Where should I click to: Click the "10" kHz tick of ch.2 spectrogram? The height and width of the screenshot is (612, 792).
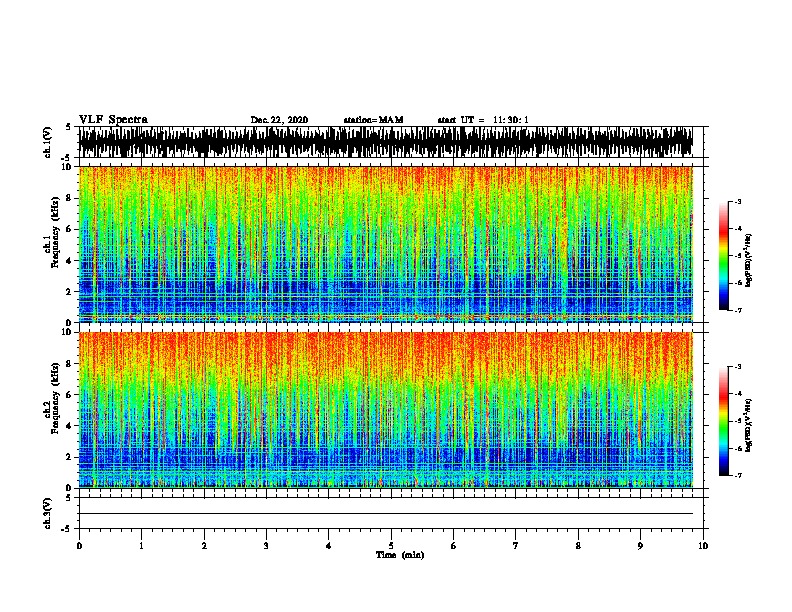click(x=67, y=332)
